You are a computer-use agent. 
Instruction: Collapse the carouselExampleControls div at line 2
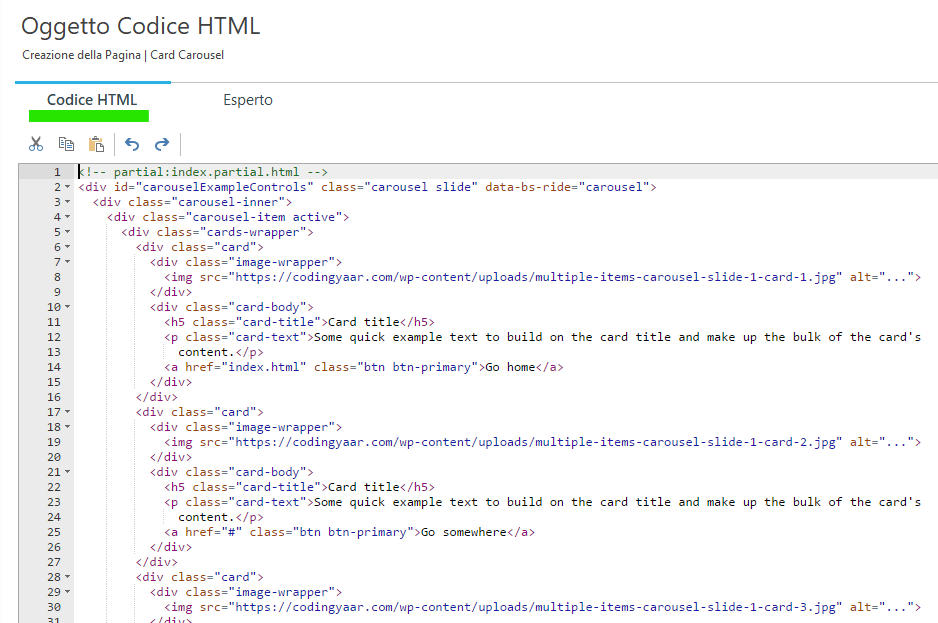point(67,187)
